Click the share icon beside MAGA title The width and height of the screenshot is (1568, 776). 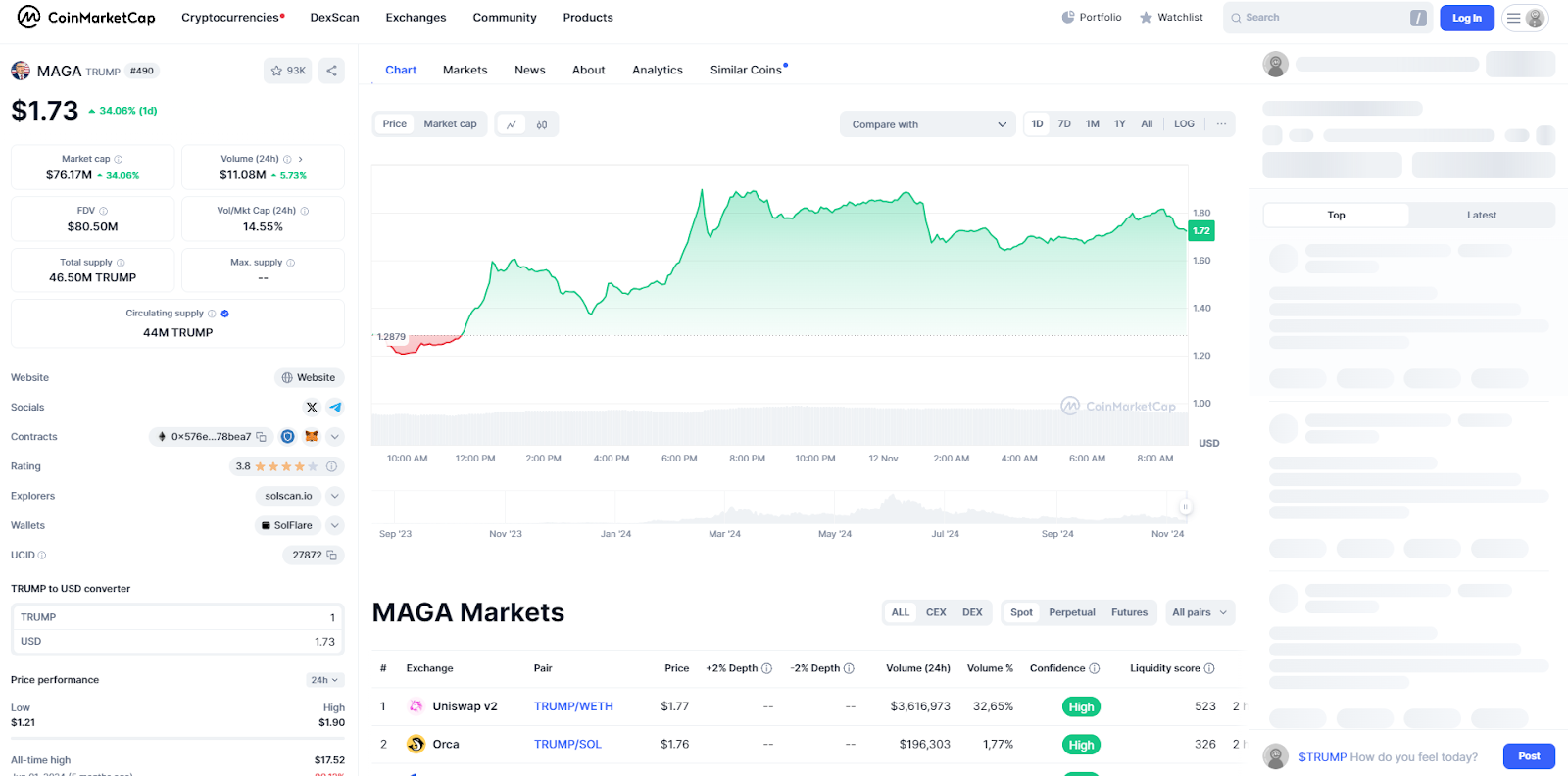(x=332, y=71)
